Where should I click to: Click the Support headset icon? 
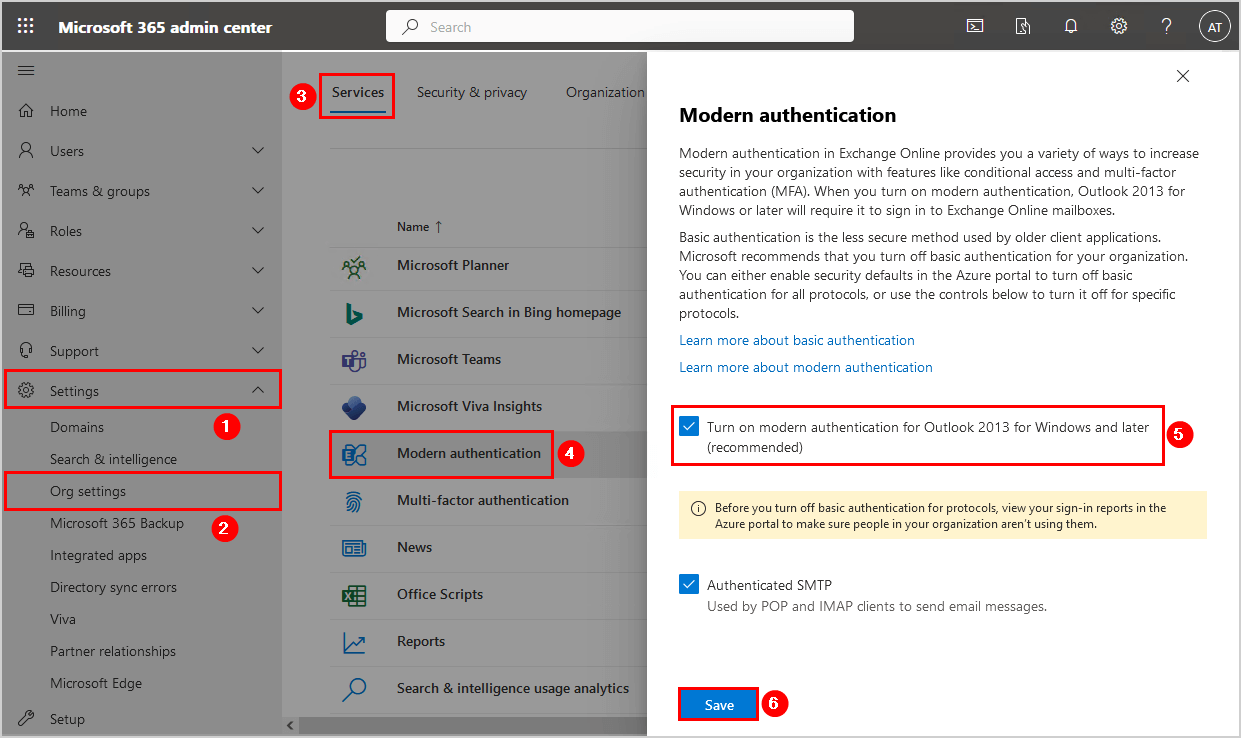[x=27, y=351]
